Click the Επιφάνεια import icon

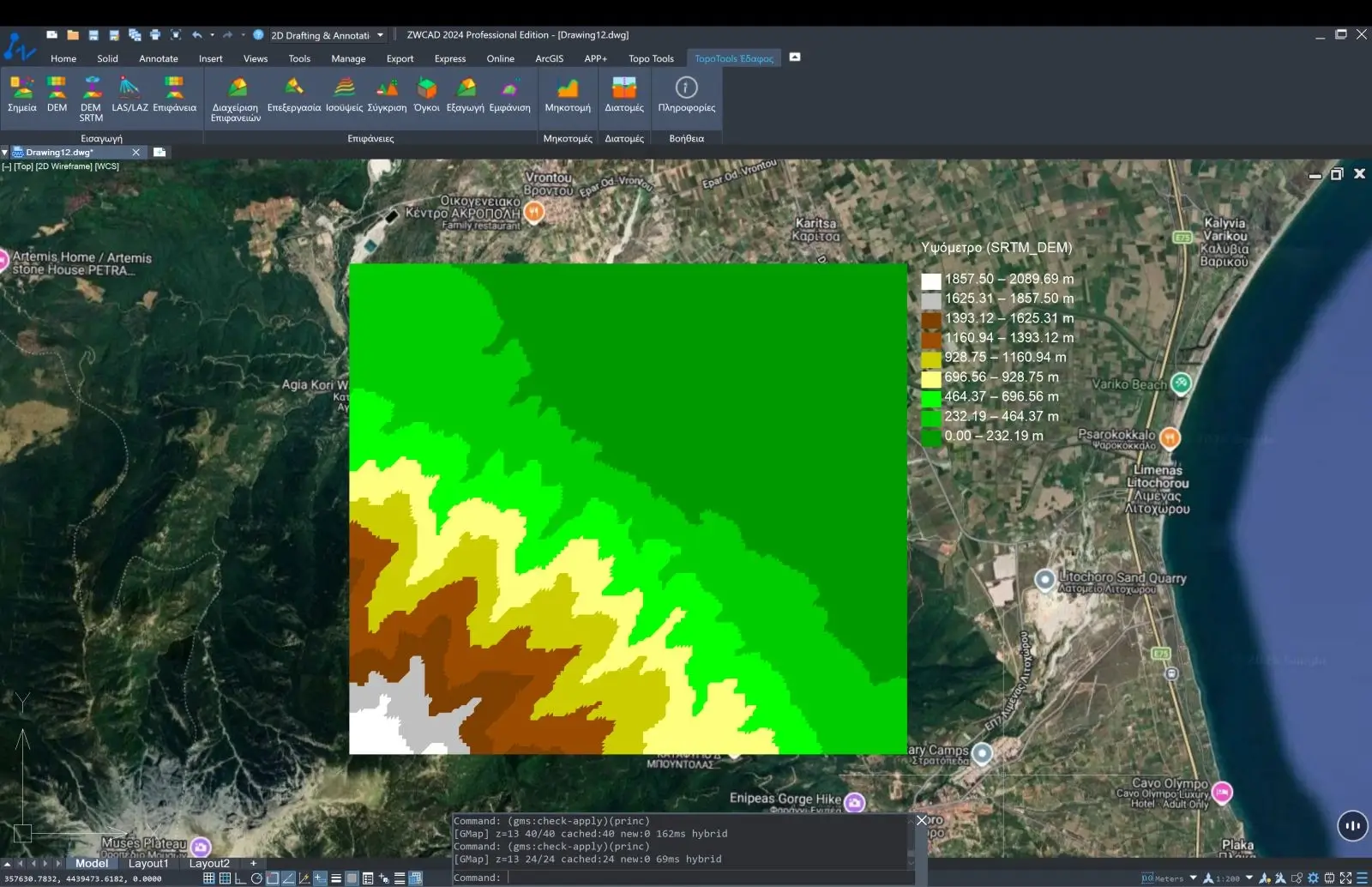(174, 94)
